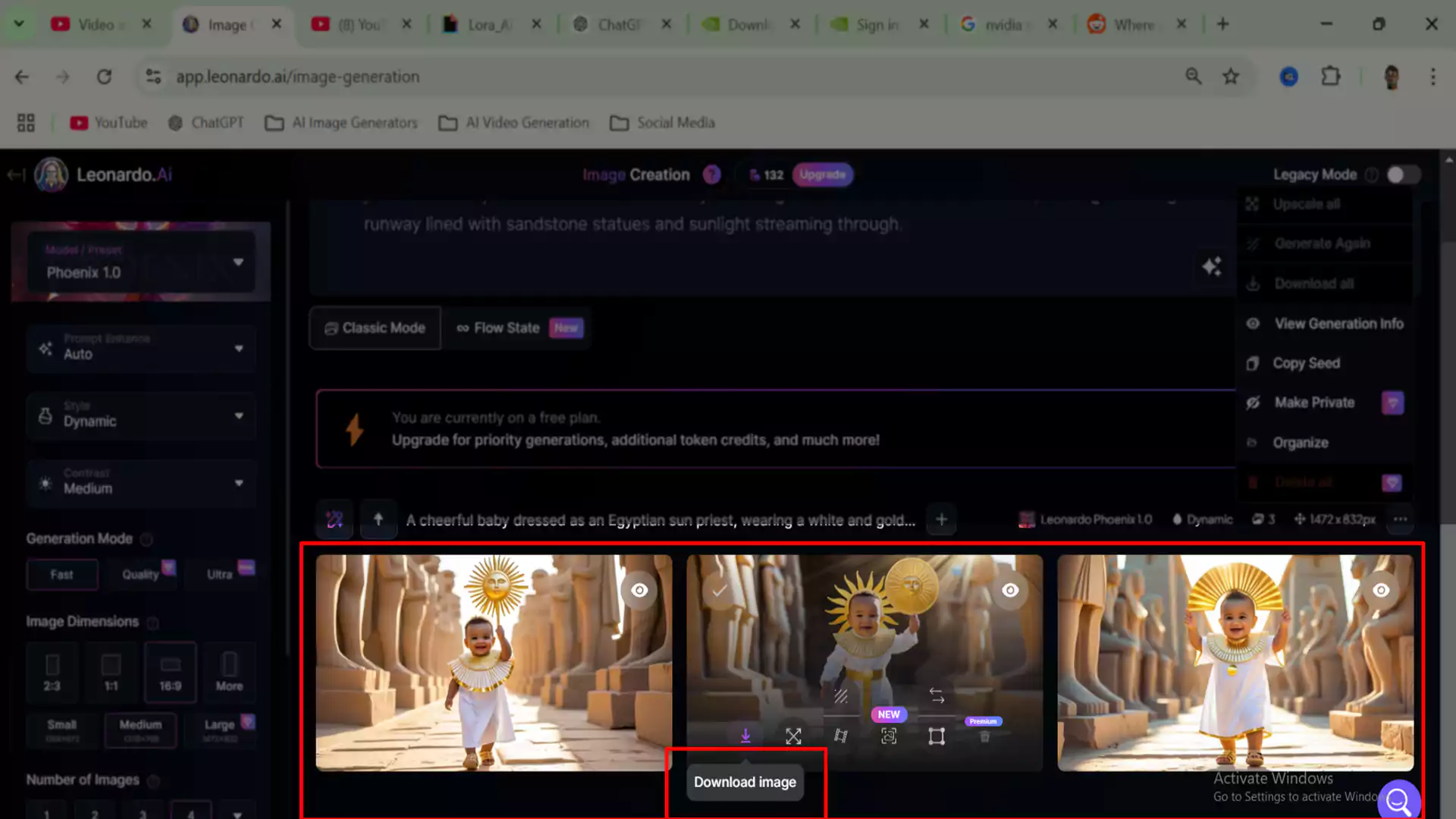This screenshot has width=1456, height=819.
Task: Click the swap arrows icon on the second image
Action: [x=937, y=695]
